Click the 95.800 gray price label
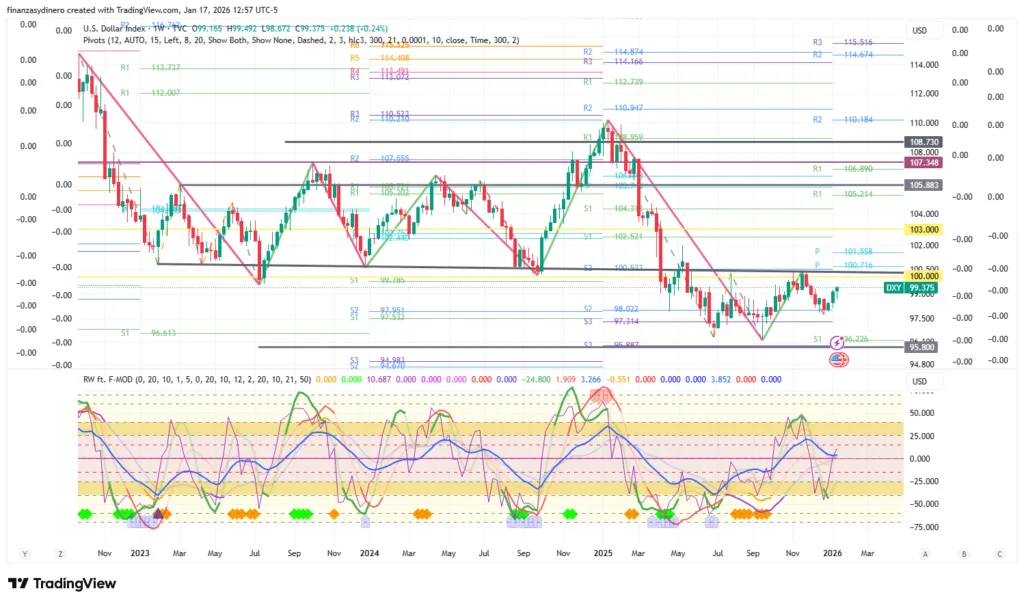This screenshot has width=1024, height=604. tap(921, 347)
